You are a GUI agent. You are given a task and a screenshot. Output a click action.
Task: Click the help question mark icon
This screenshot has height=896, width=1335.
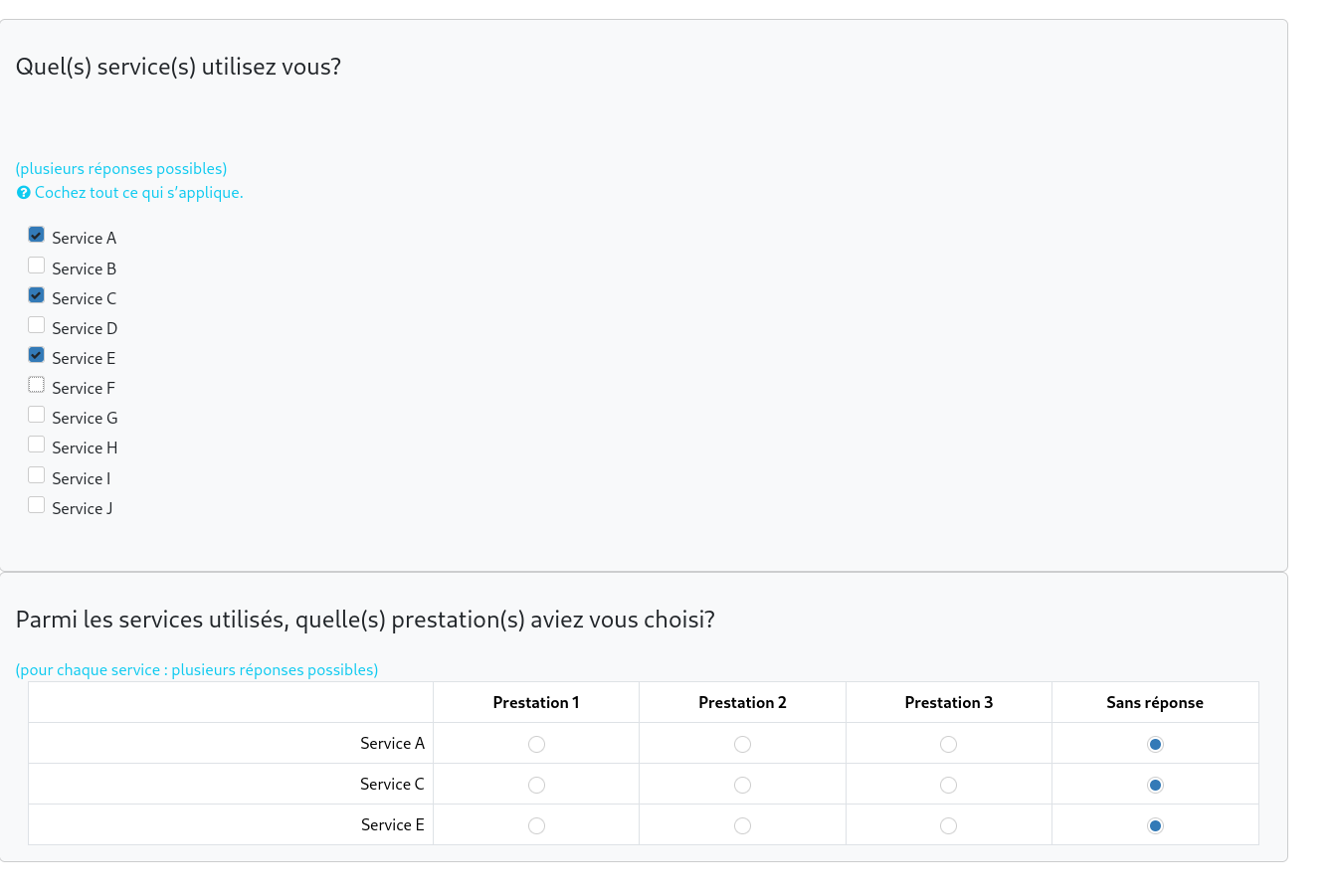(23, 193)
